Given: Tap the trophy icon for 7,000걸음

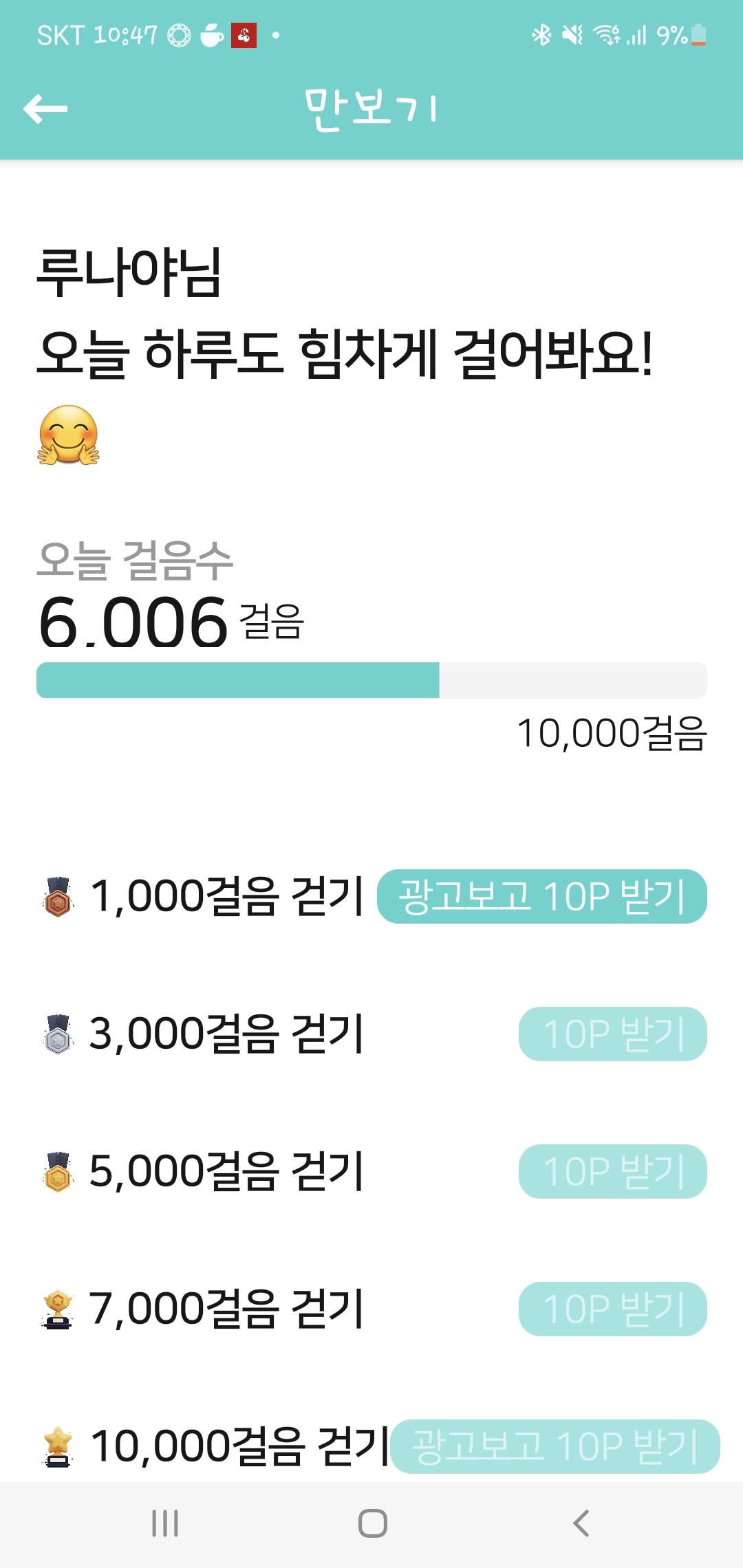Looking at the screenshot, I should coord(58,1309).
